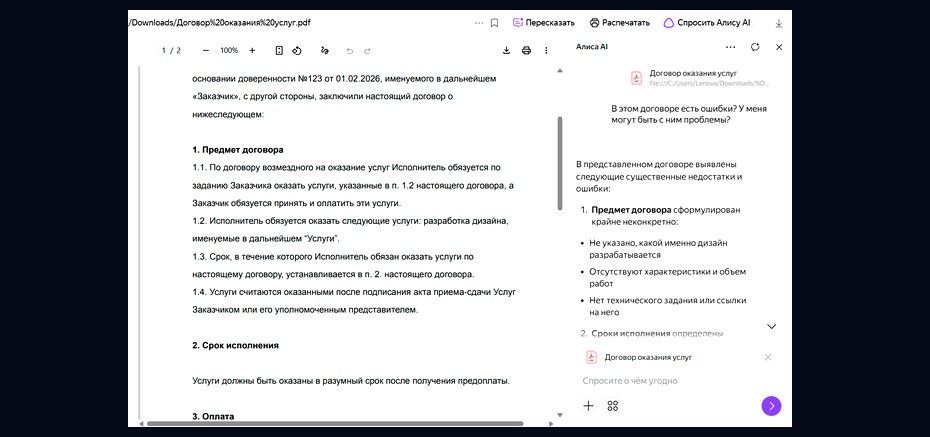Click the PDF horizontal scrollbar thumb
This screenshot has width=930, height=437.
(x=335, y=423)
